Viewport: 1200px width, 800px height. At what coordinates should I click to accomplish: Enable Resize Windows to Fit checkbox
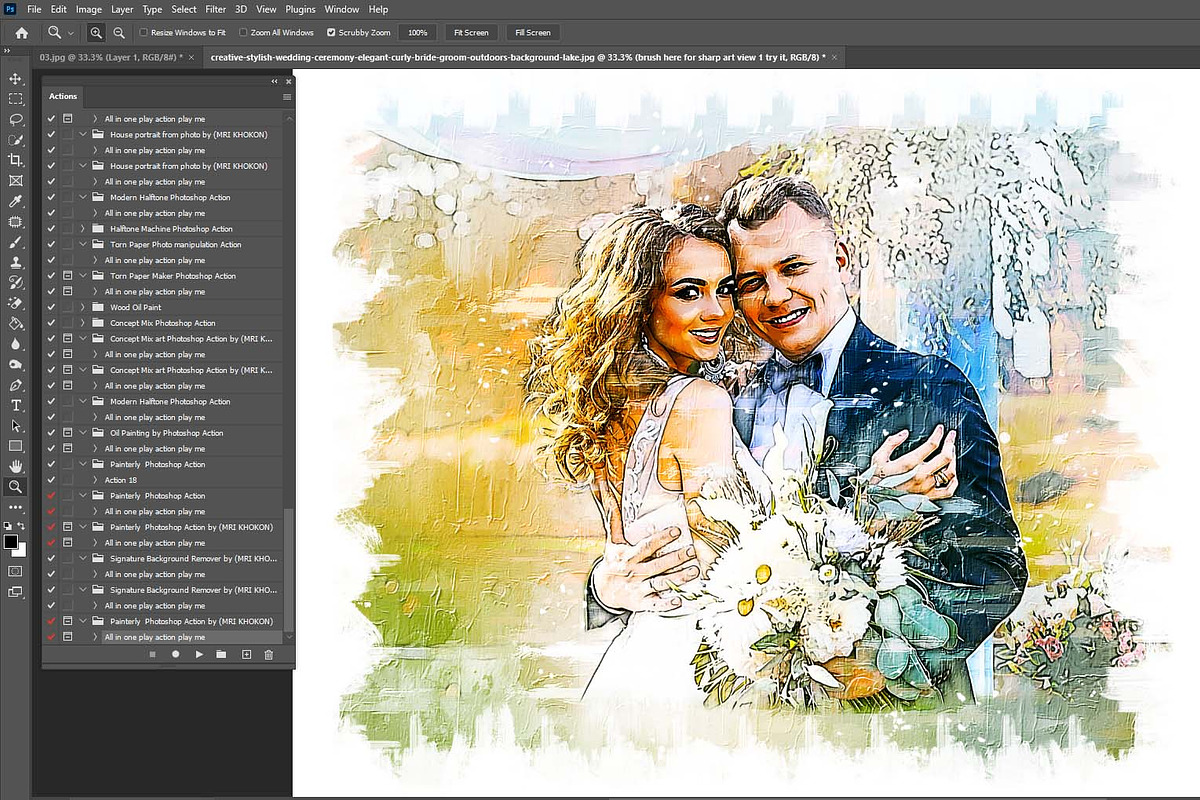pos(144,33)
